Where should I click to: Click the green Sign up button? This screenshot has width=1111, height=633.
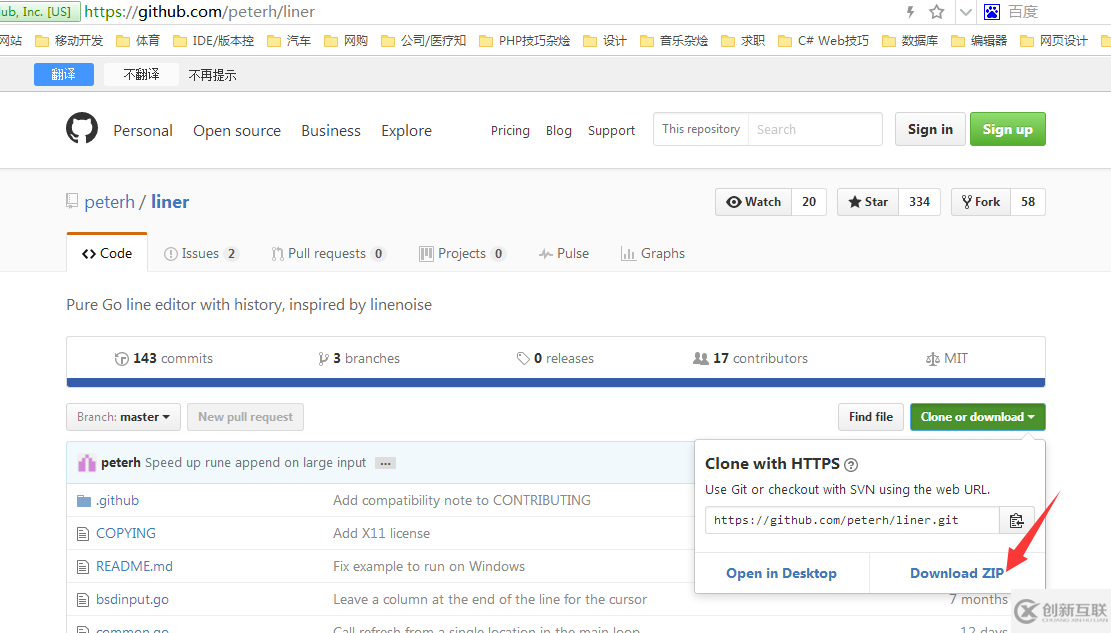(1008, 129)
